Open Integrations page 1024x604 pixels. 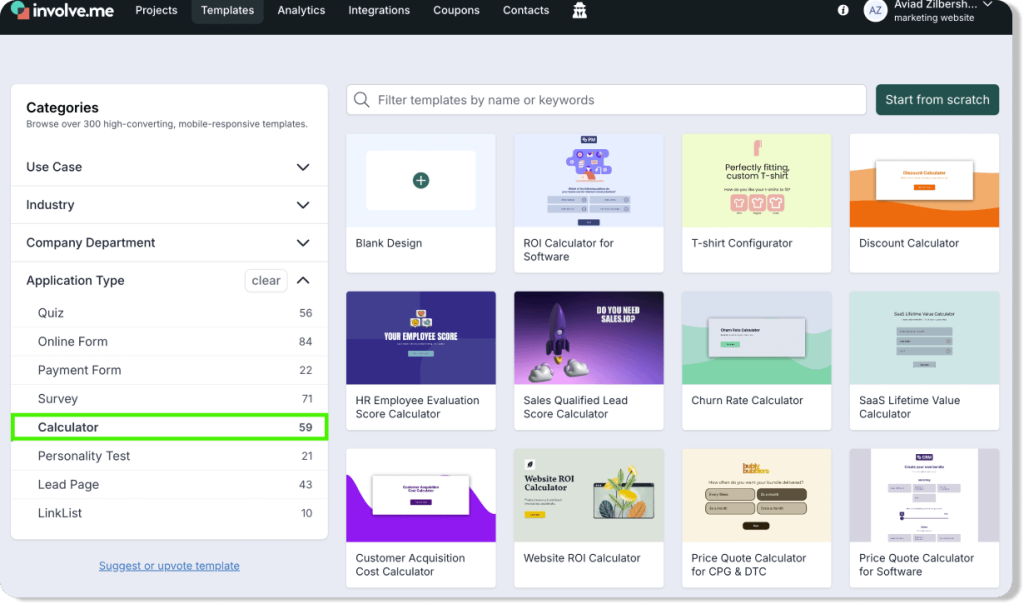click(379, 10)
